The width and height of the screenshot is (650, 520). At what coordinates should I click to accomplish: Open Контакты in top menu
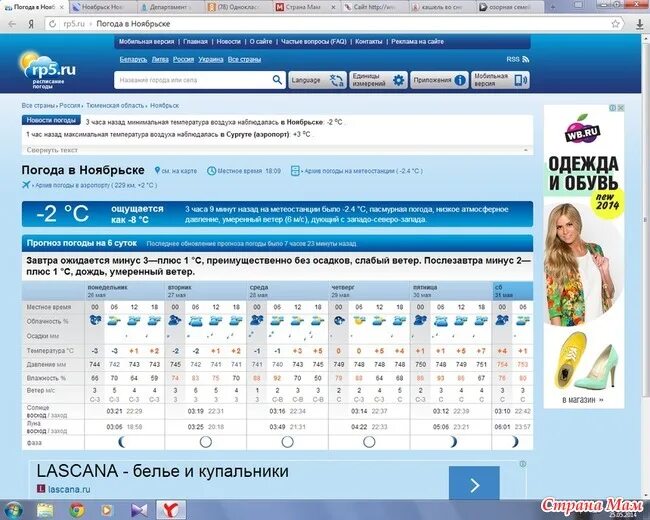[x=369, y=41]
